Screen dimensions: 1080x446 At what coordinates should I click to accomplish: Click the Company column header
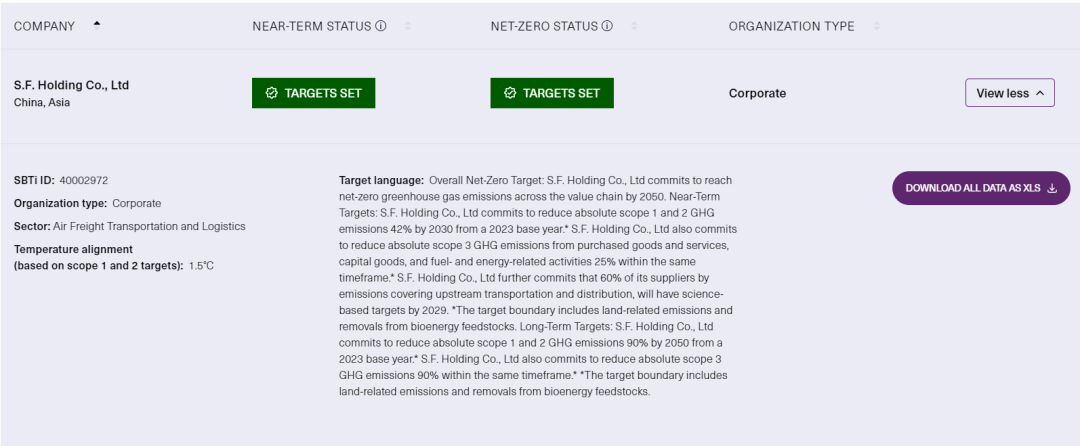[x=44, y=26]
